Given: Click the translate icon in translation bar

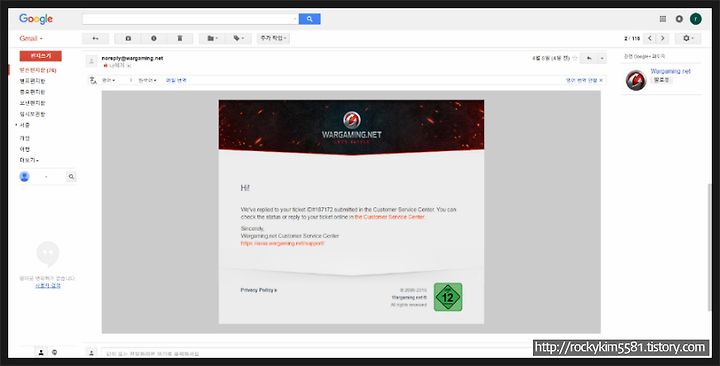Looking at the screenshot, I should [93, 80].
